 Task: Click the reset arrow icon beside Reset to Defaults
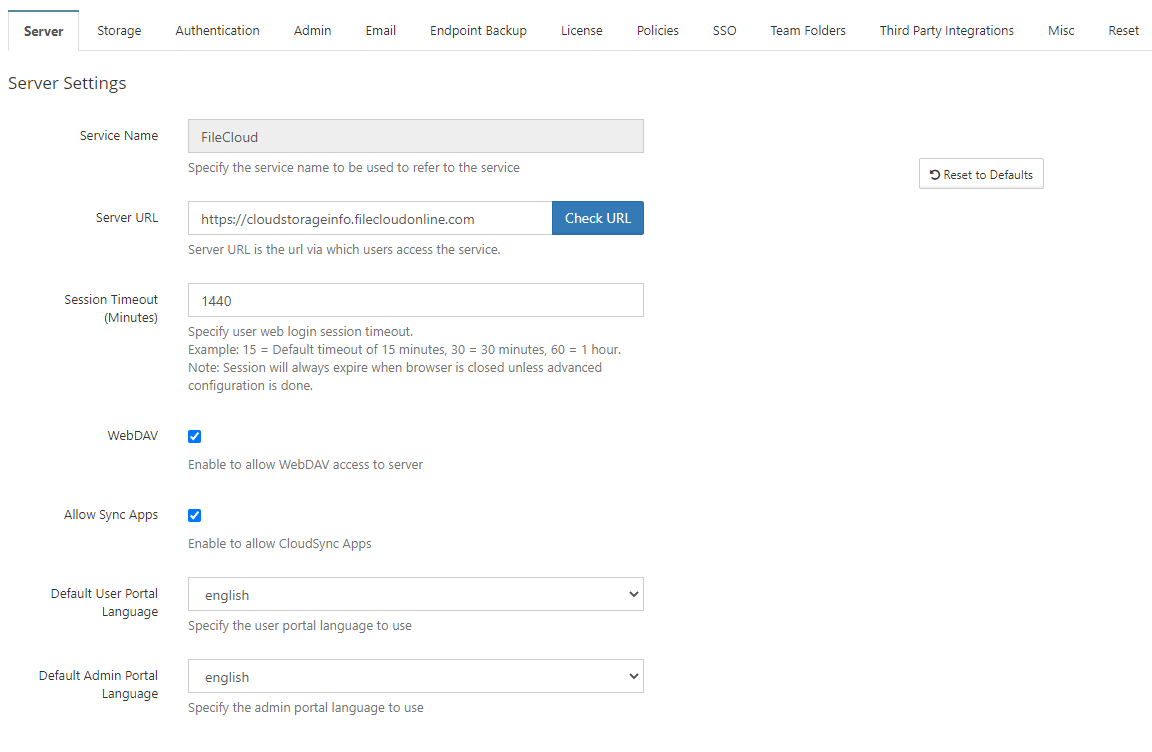pos(932,173)
